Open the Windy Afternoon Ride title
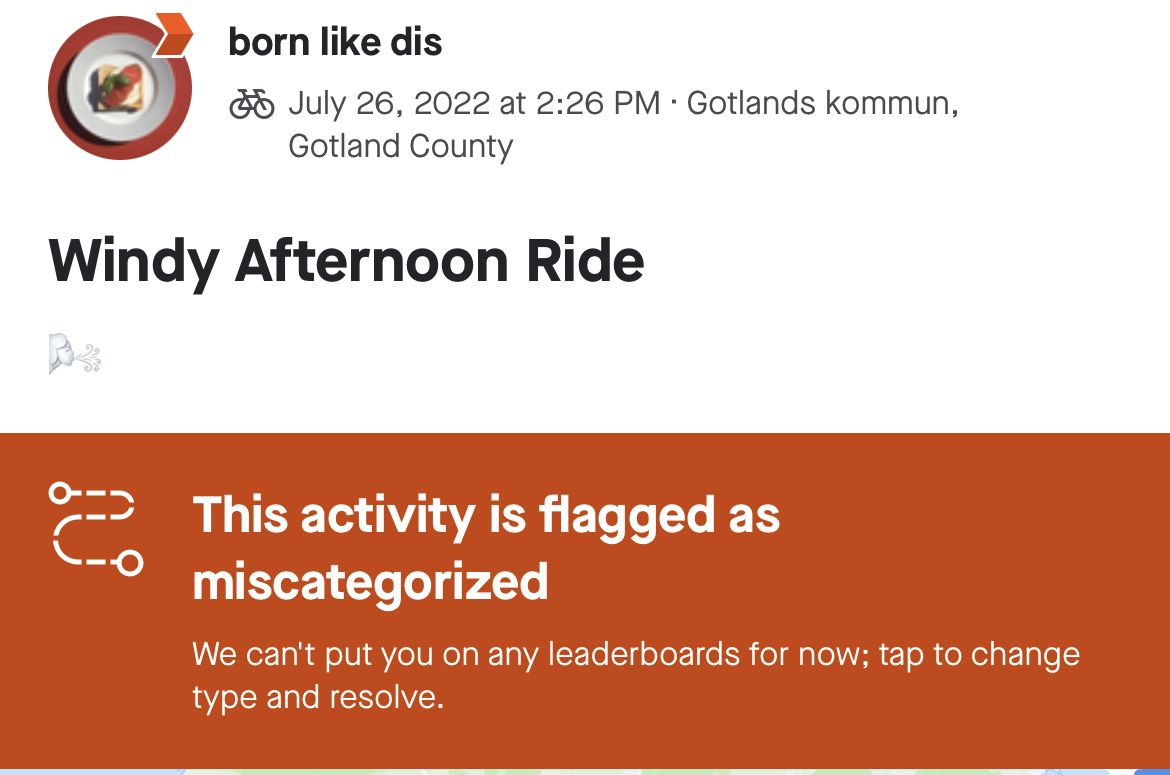Viewport: 1170px width, 775px height. tap(346, 260)
